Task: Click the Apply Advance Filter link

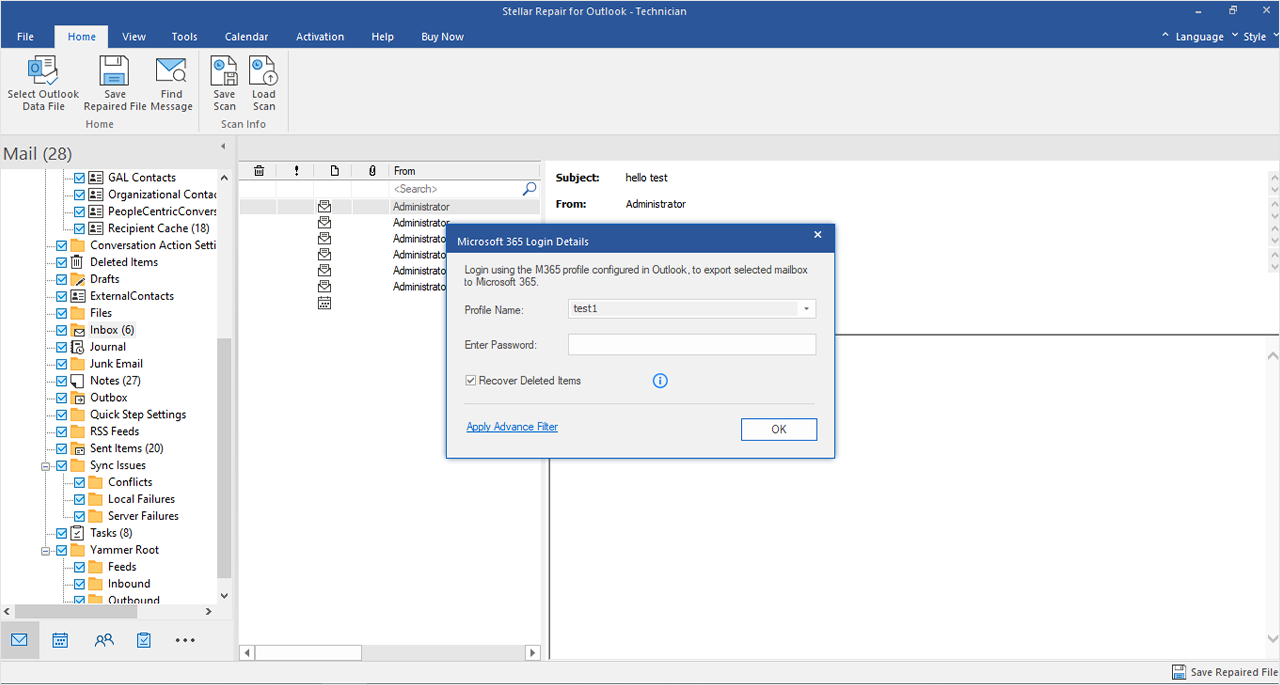Action: pyautogui.click(x=512, y=427)
